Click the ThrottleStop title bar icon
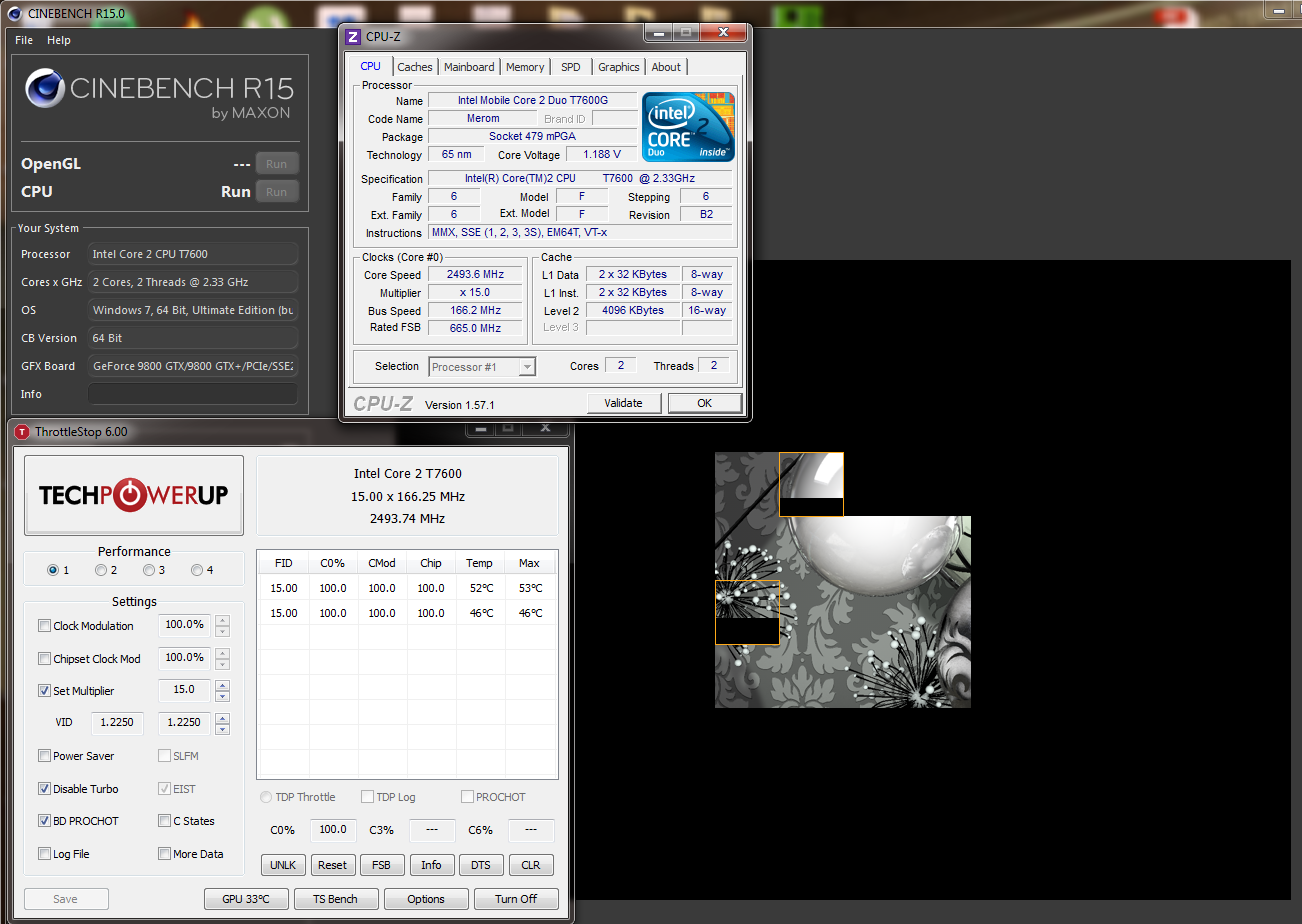Screen dimensions: 1302x924 click(x=22, y=432)
